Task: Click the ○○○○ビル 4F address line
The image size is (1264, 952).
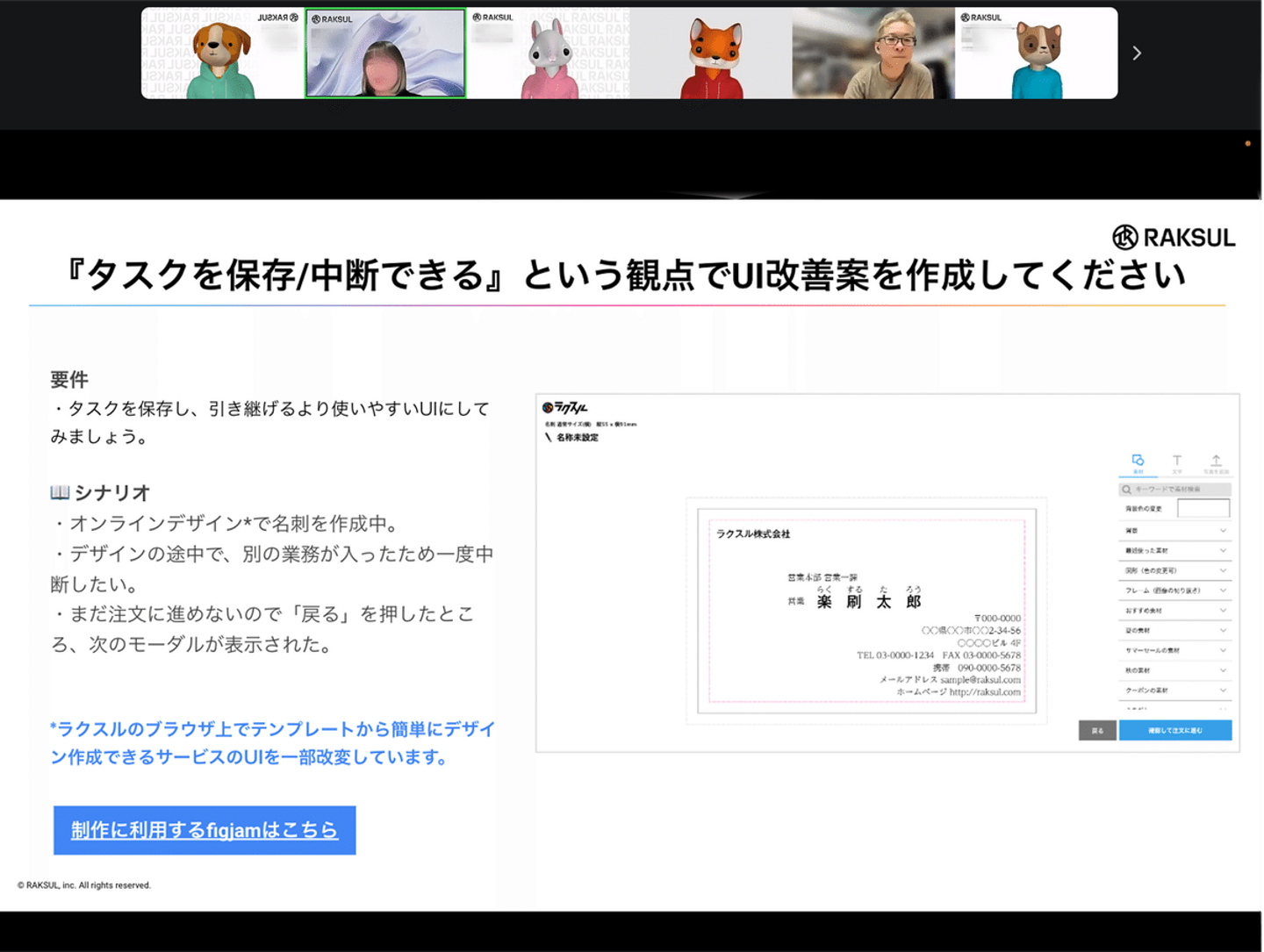Action: click(x=988, y=643)
